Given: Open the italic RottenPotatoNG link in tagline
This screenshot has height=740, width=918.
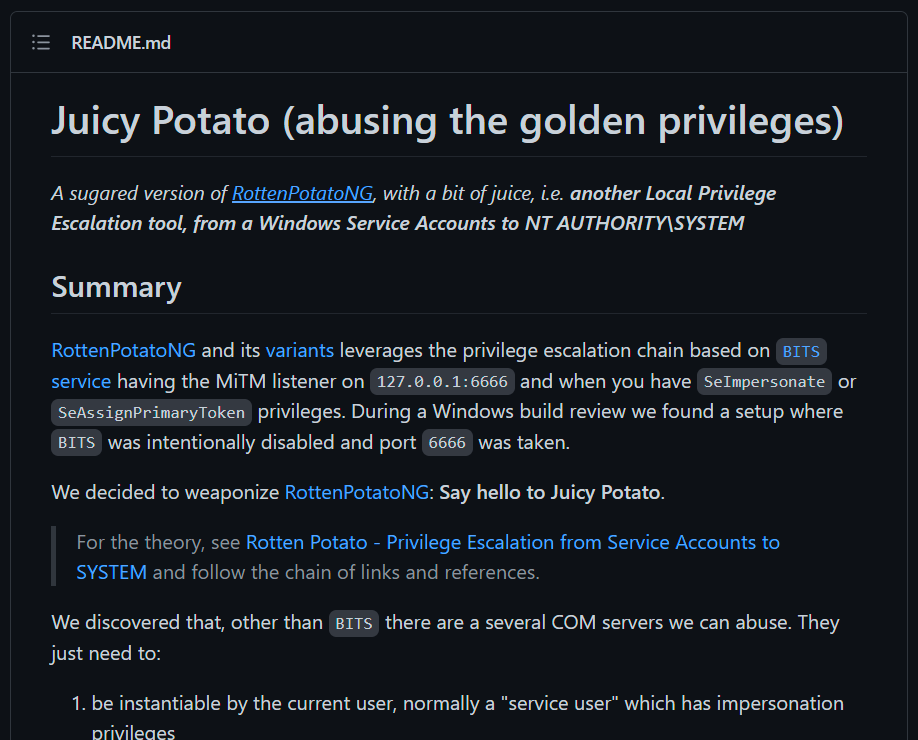Looking at the screenshot, I should [x=303, y=193].
